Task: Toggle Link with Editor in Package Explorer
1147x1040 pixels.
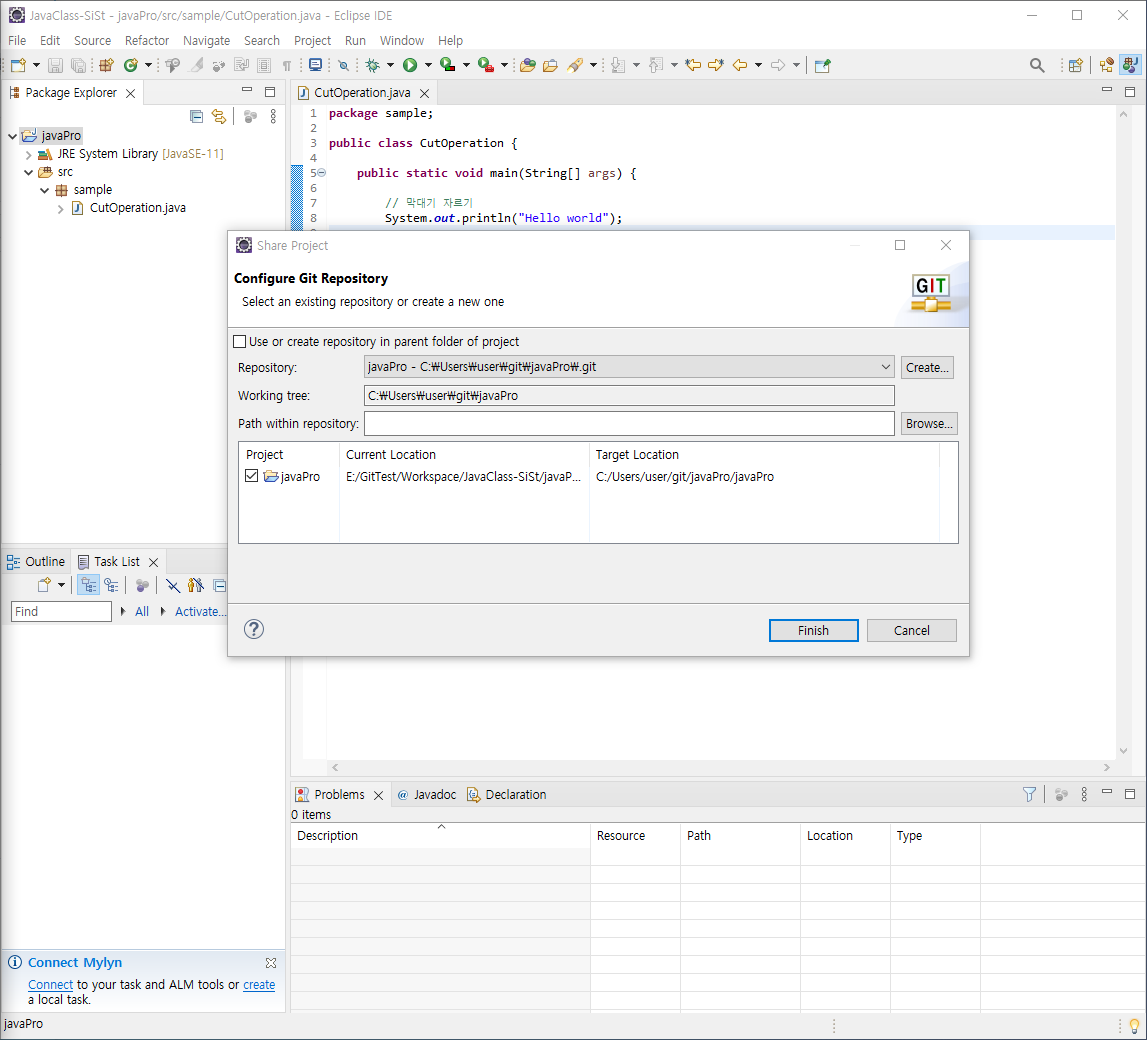Action: click(x=219, y=116)
